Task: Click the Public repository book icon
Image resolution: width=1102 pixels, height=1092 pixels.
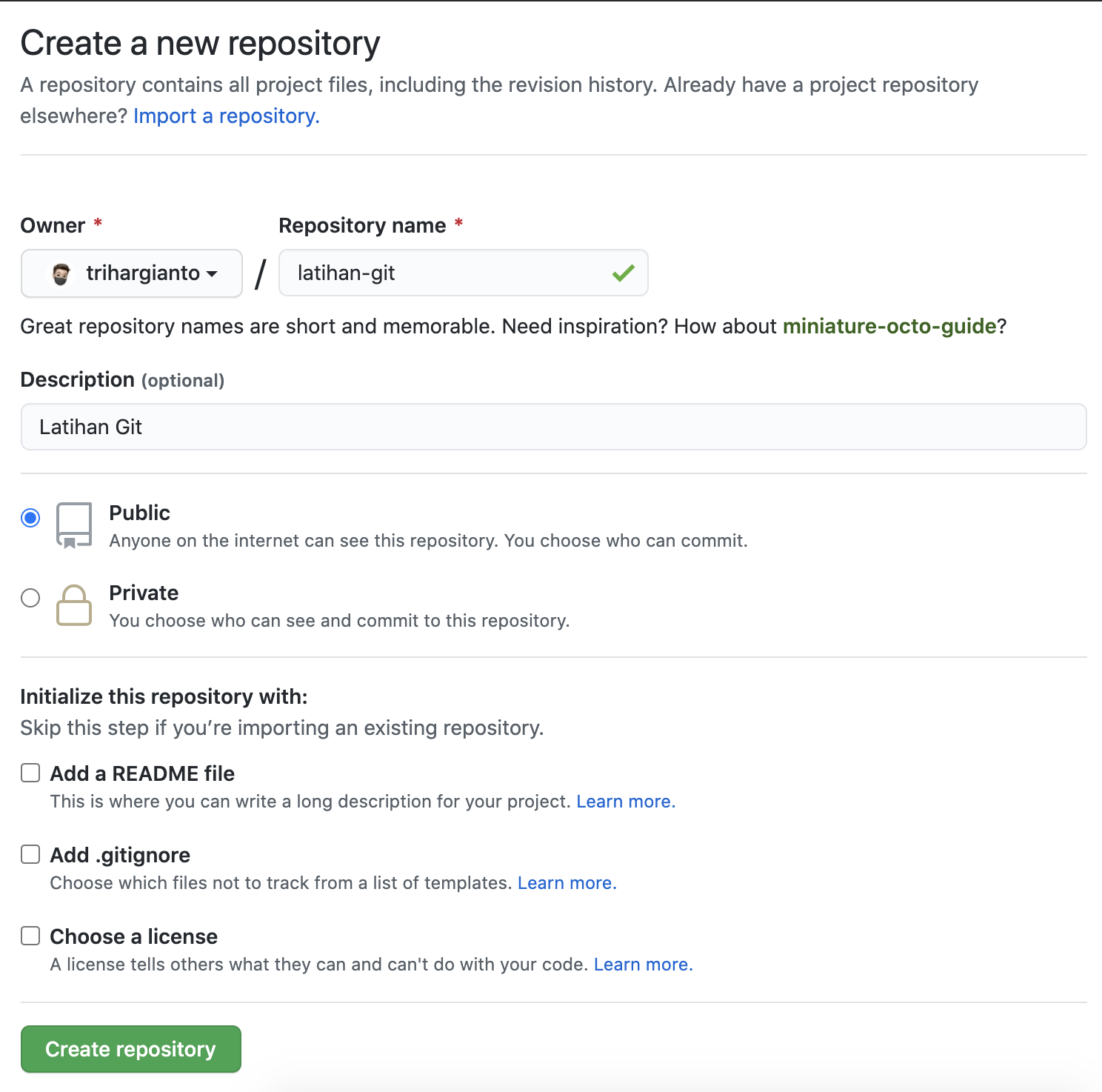Action: [x=73, y=523]
